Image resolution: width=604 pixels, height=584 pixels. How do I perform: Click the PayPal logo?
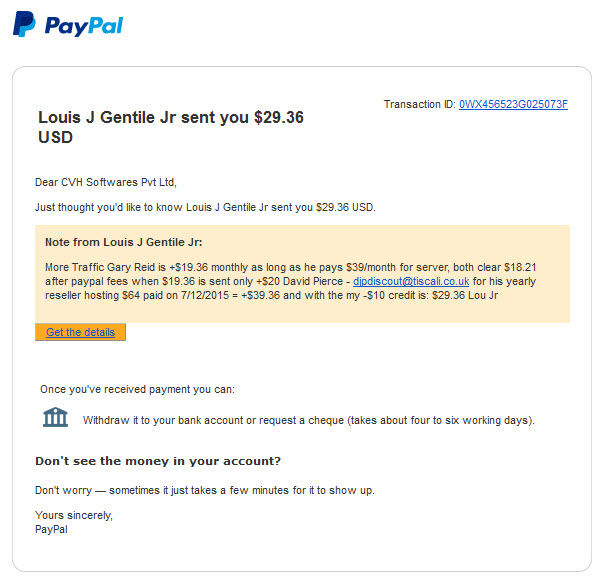[x=68, y=24]
